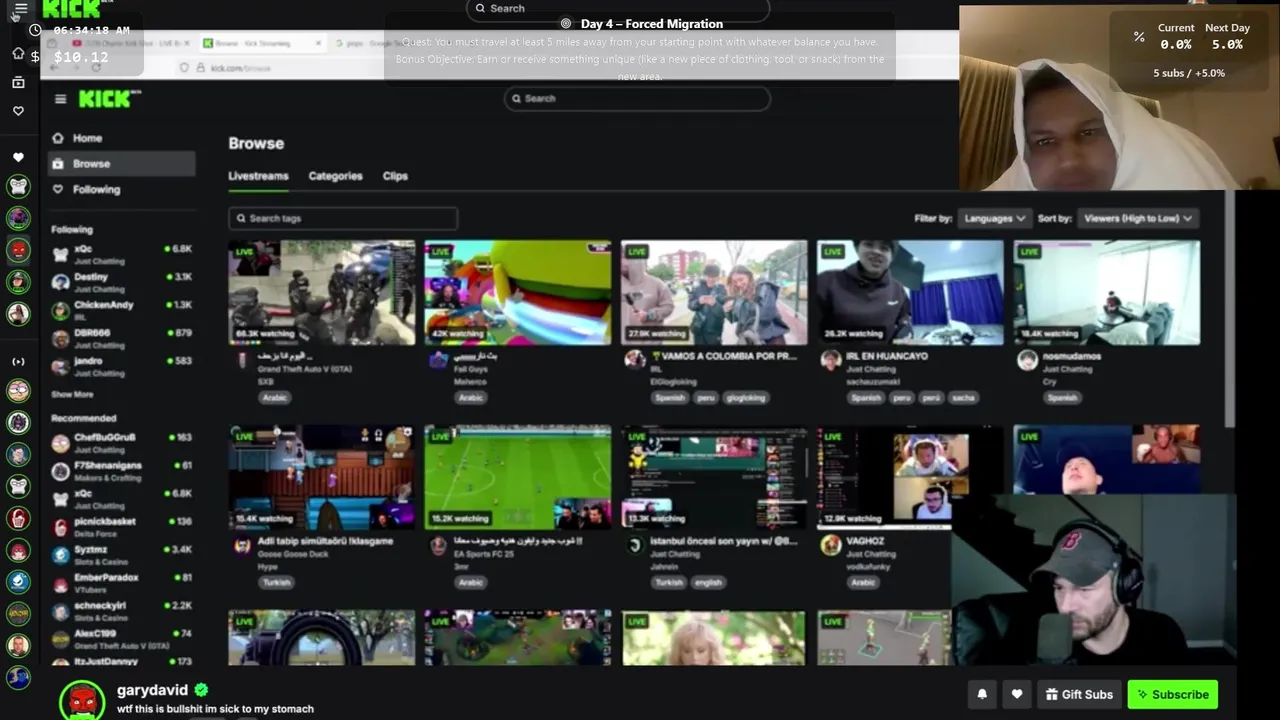Open ChefBuGGruB in the Recommended list
Viewport: 1280px width, 720px height.
[x=122, y=442]
